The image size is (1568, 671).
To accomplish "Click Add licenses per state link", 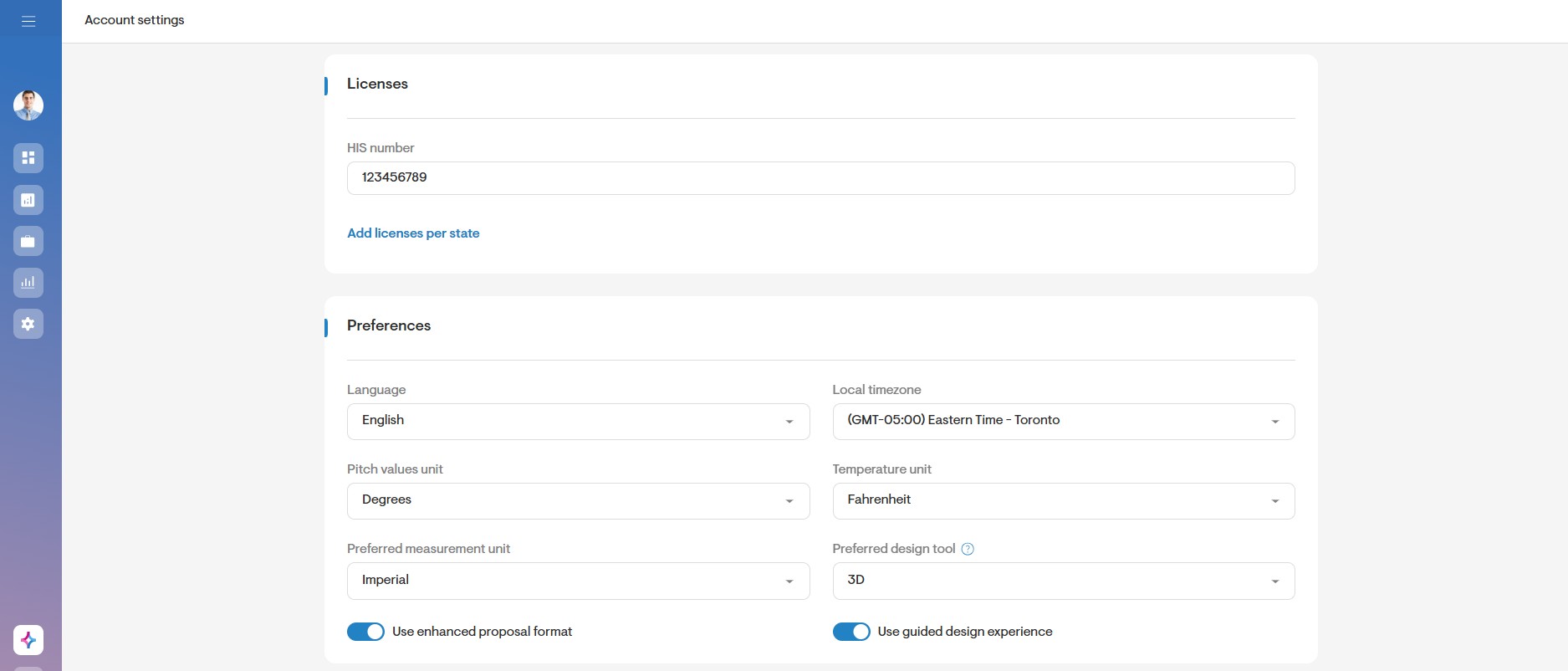I will click(413, 233).
